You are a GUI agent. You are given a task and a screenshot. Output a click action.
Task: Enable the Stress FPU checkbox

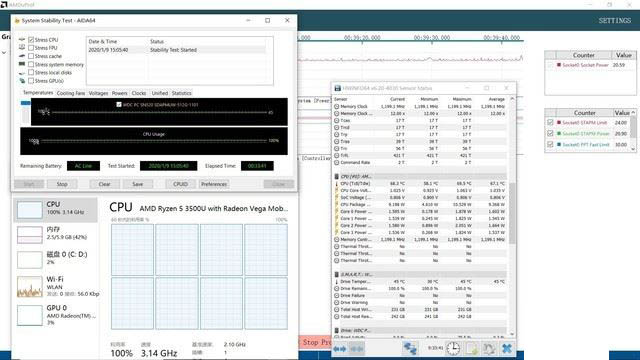point(31,48)
